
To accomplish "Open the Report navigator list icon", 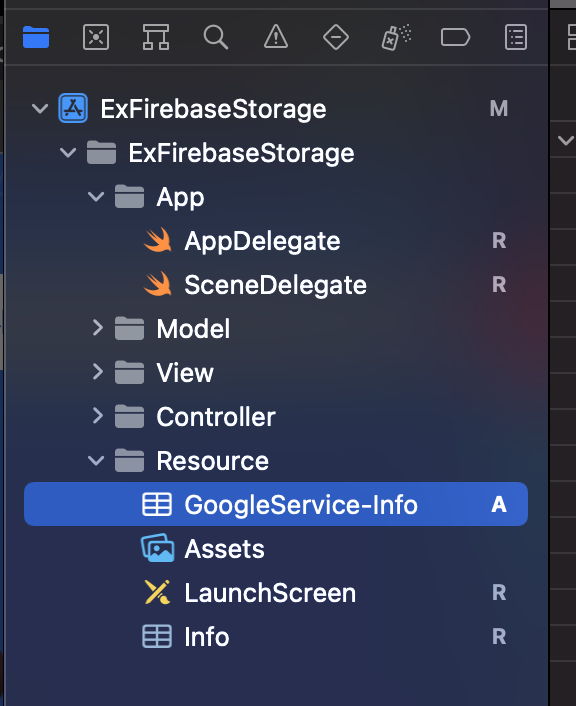I will 516,37.
